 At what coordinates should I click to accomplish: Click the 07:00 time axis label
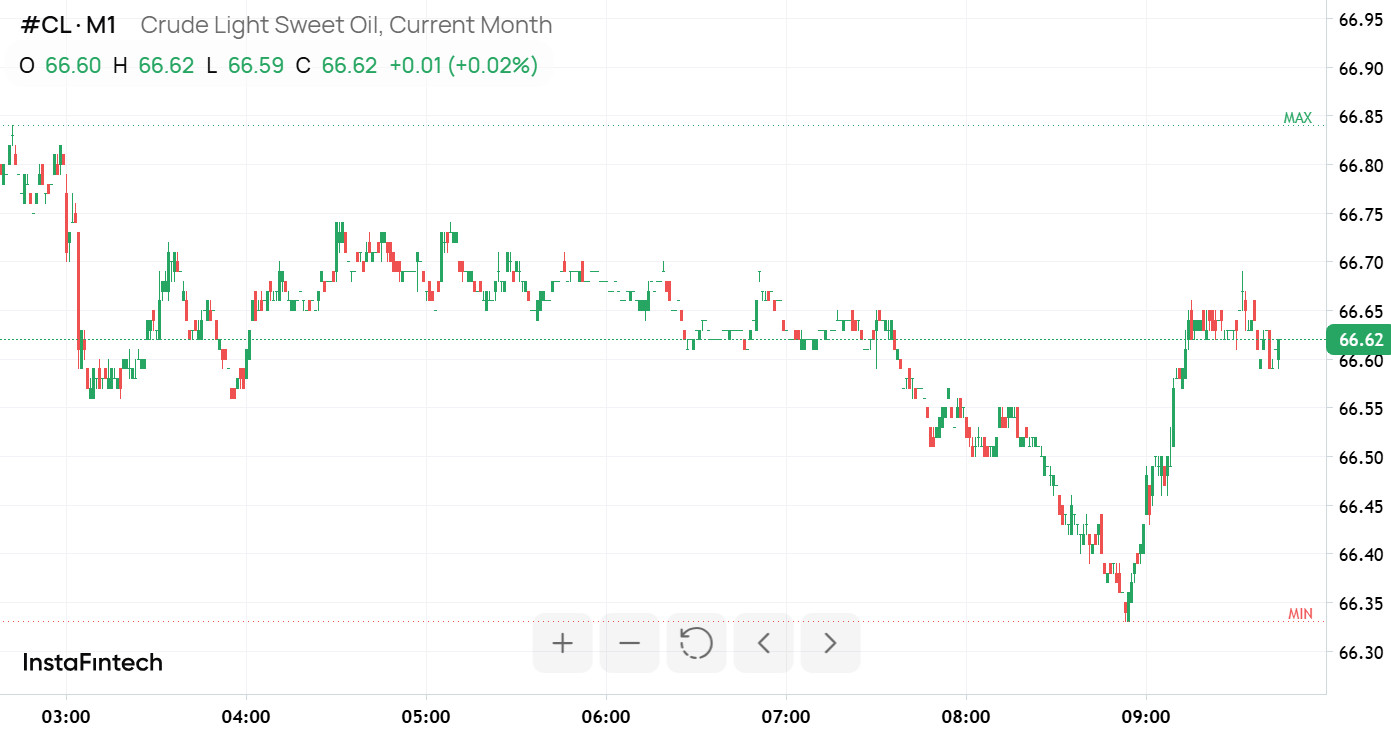[786, 716]
